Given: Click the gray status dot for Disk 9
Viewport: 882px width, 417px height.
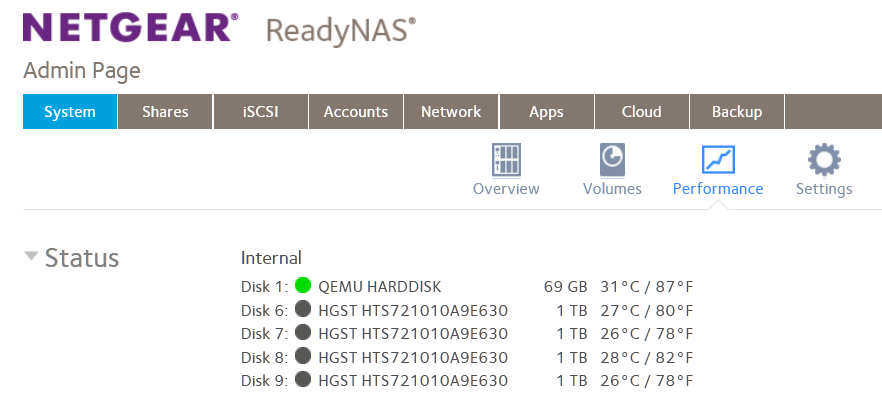Looking at the screenshot, I should (x=304, y=381).
